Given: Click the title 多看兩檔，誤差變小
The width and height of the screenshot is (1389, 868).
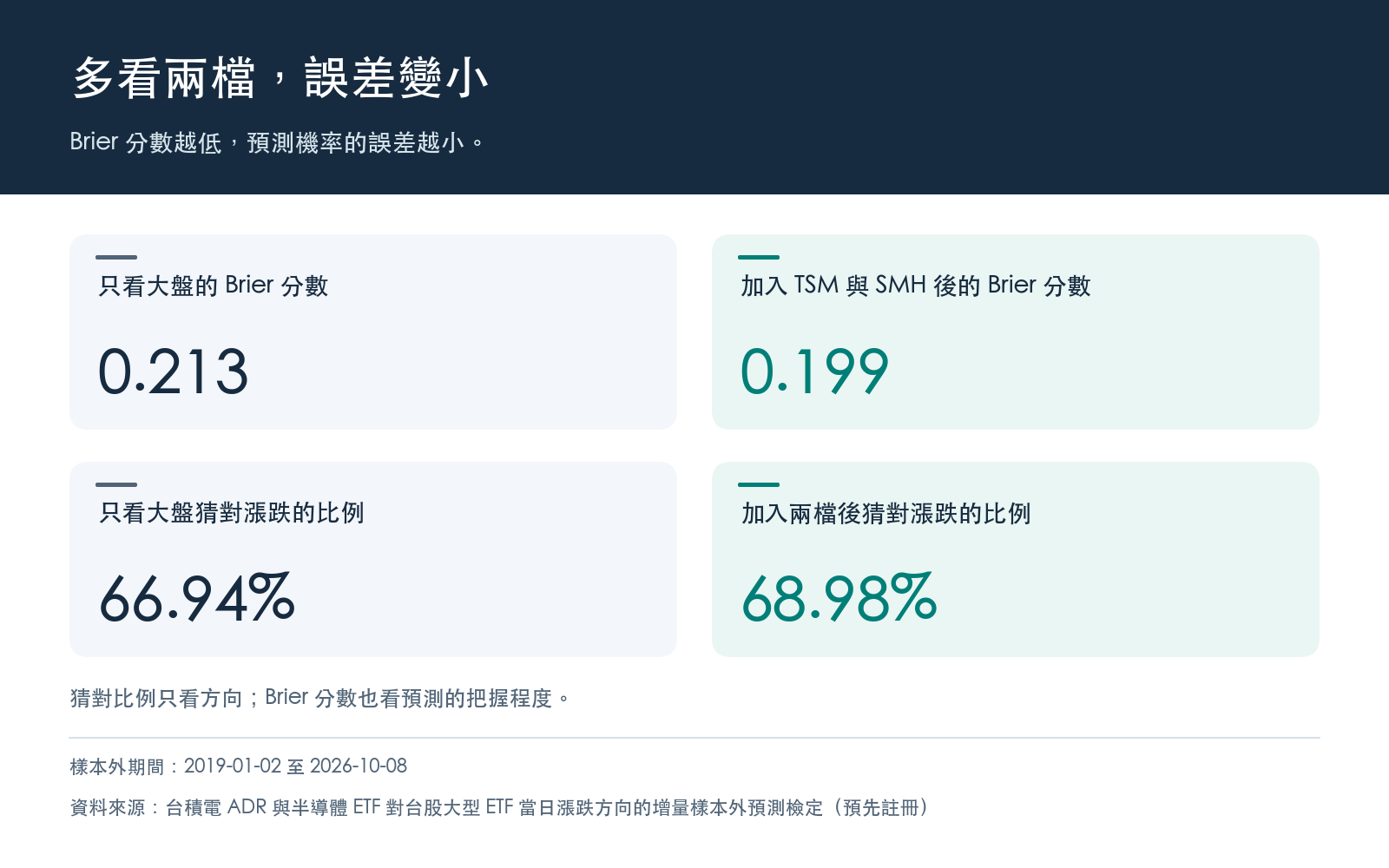Looking at the screenshot, I should coord(280,78).
